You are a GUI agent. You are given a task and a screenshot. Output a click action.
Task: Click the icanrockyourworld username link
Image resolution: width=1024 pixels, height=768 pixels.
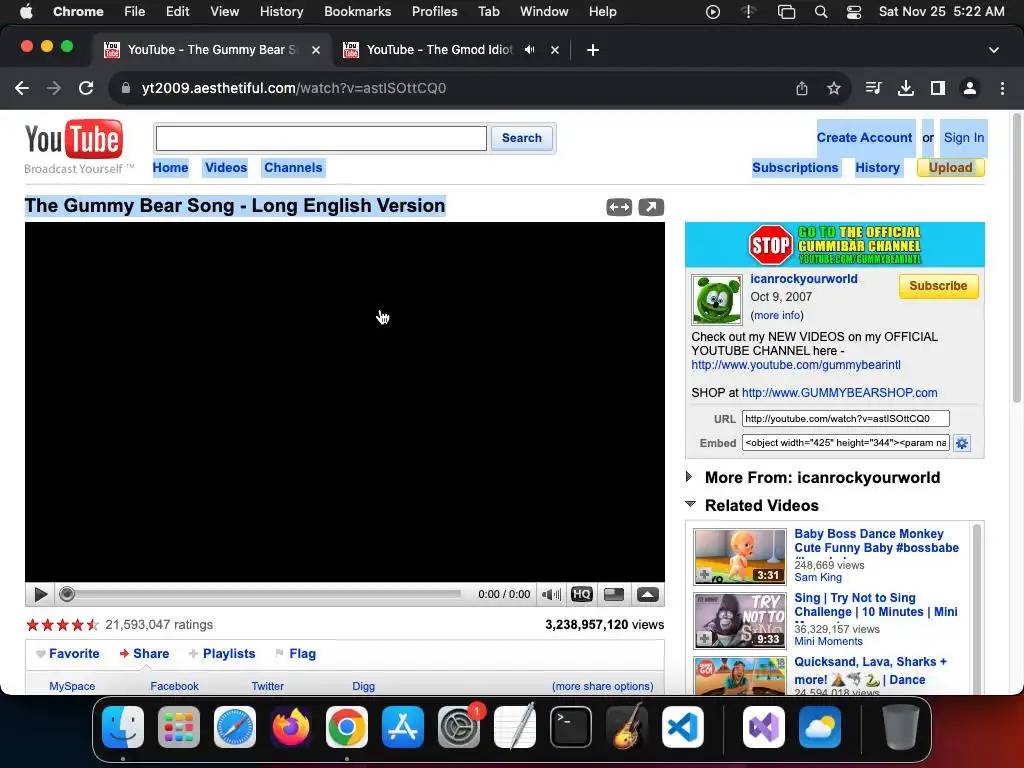click(x=804, y=279)
